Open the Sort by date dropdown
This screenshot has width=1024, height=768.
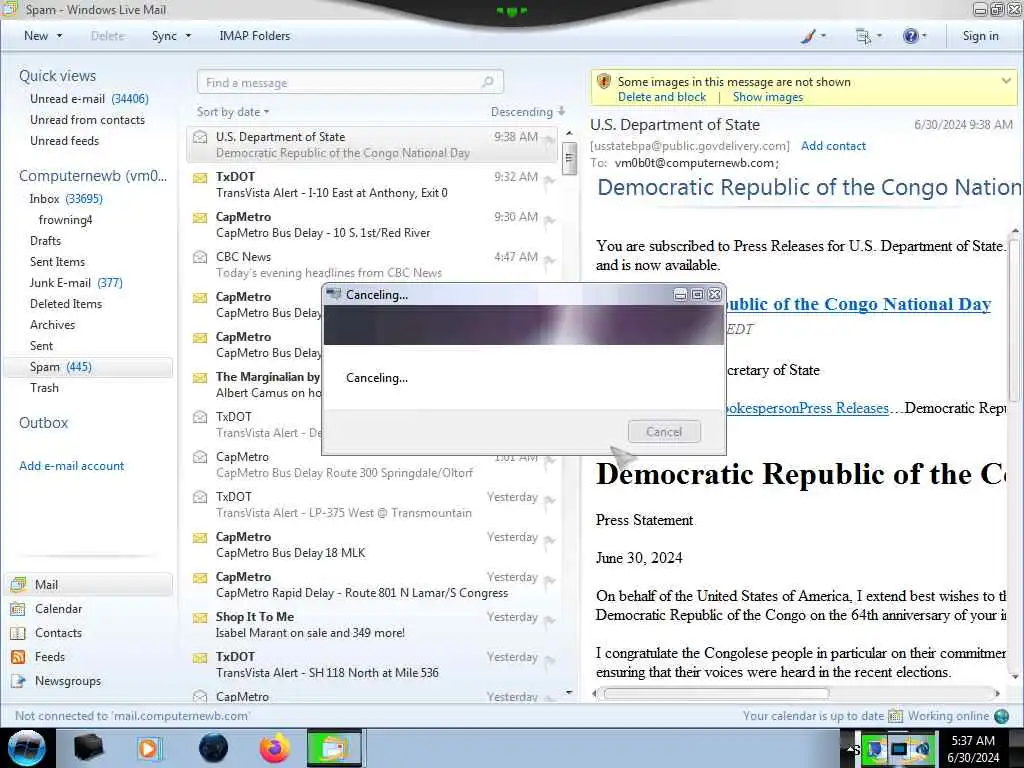click(233, 112)
